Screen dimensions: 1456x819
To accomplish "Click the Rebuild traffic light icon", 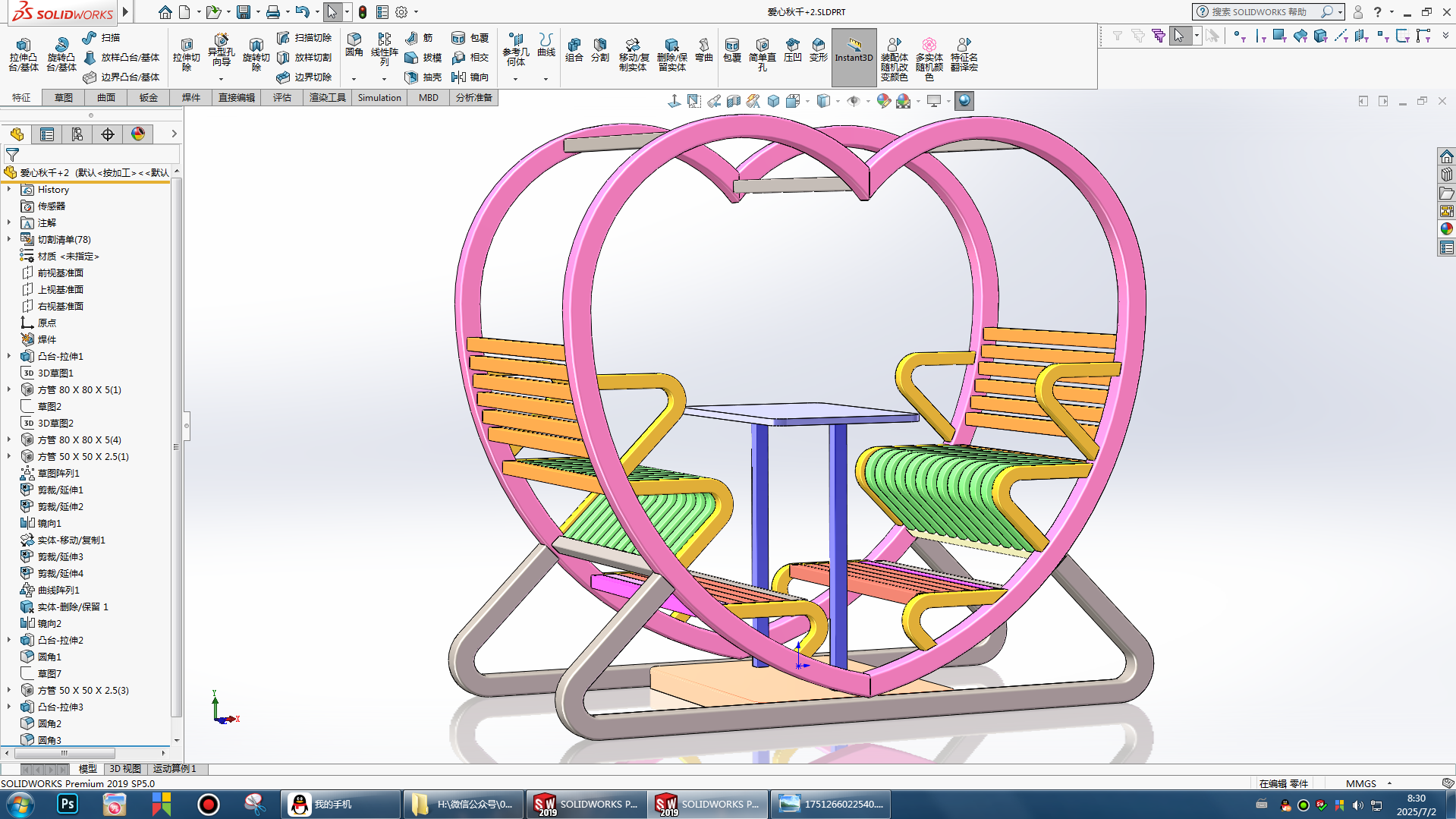I will (x=363, y=12).
